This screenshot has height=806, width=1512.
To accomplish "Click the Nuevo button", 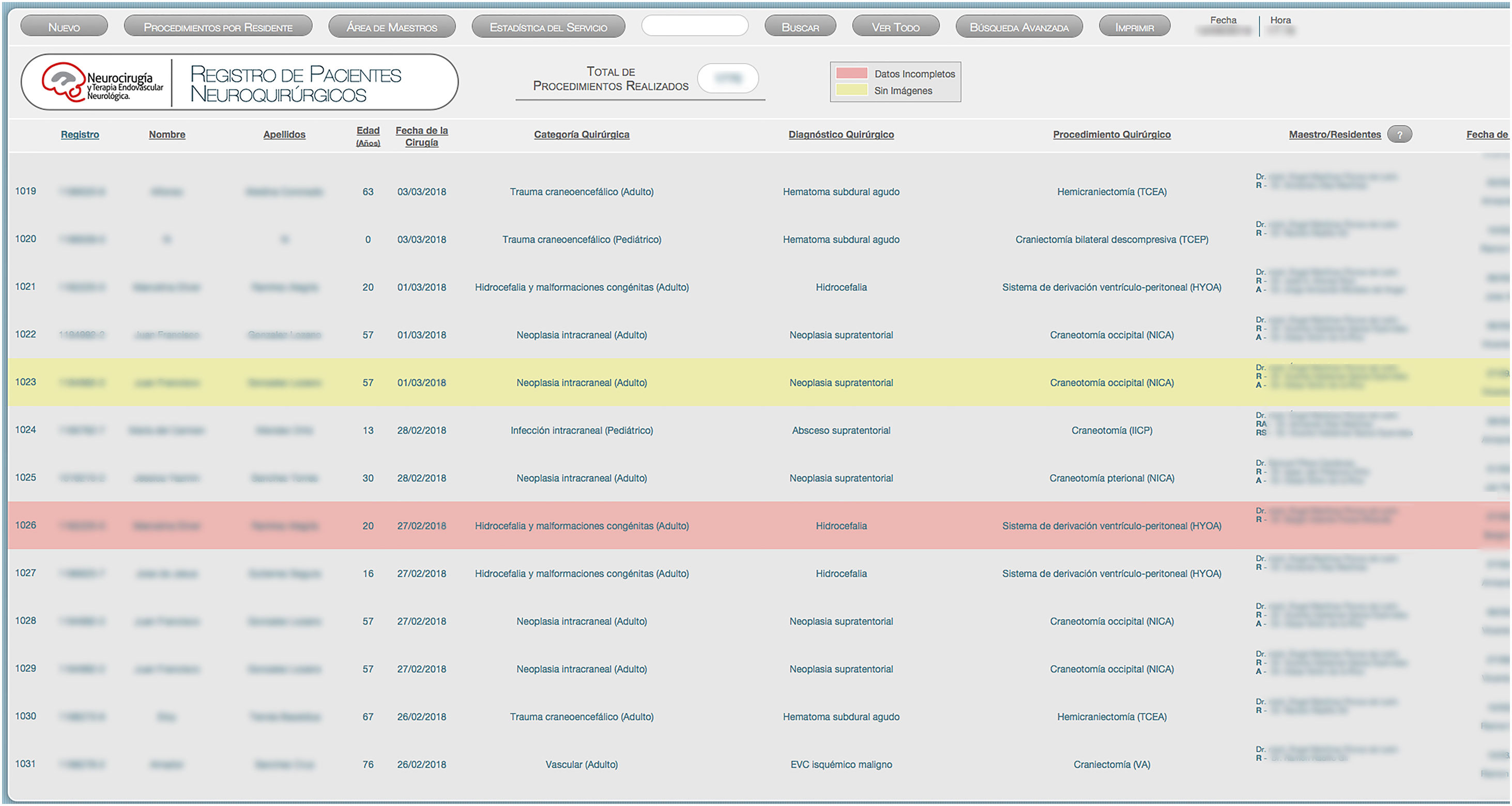I will click(x=64, y=27).
